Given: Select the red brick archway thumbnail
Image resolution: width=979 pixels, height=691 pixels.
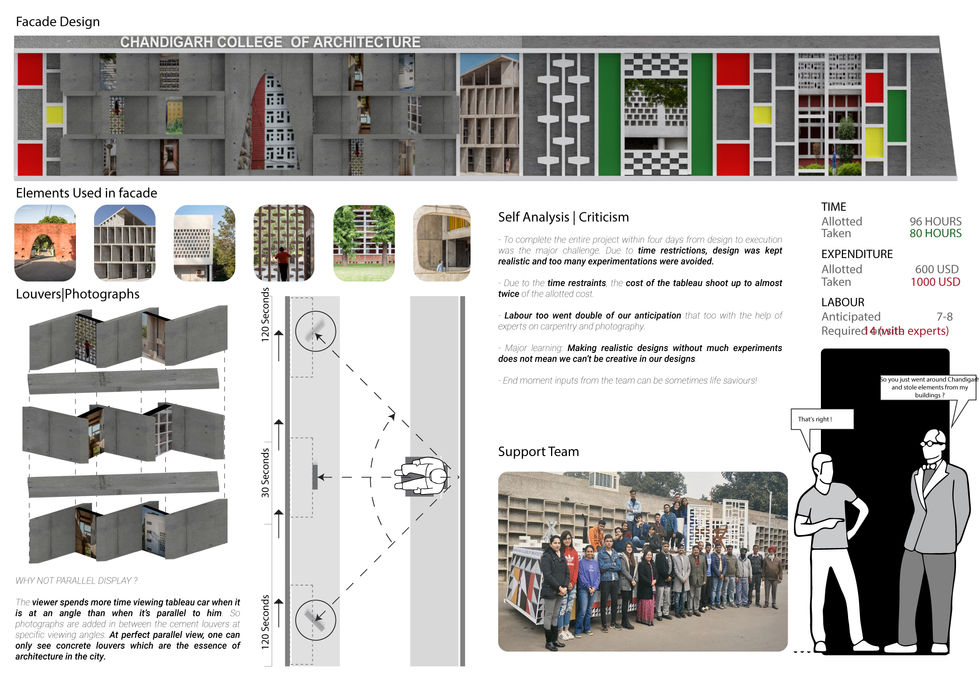Looking at the screenshot, I should click(x=45, y=243).
